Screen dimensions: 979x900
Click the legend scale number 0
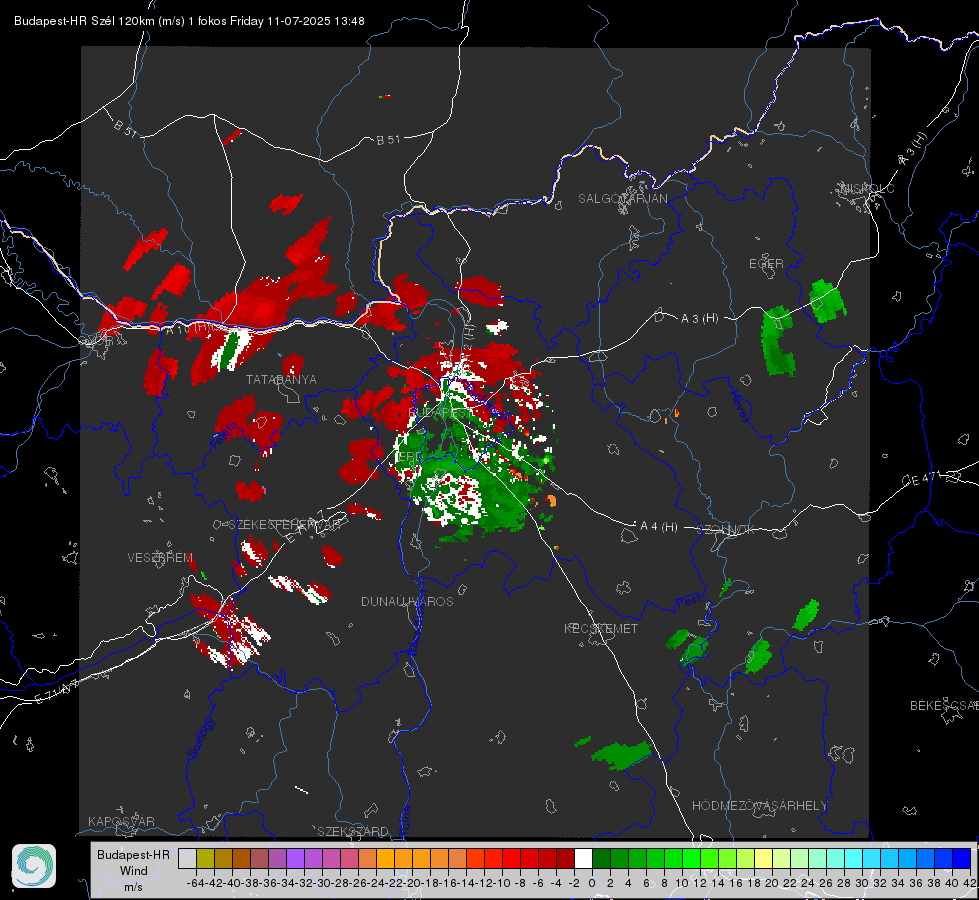point(592,883)
